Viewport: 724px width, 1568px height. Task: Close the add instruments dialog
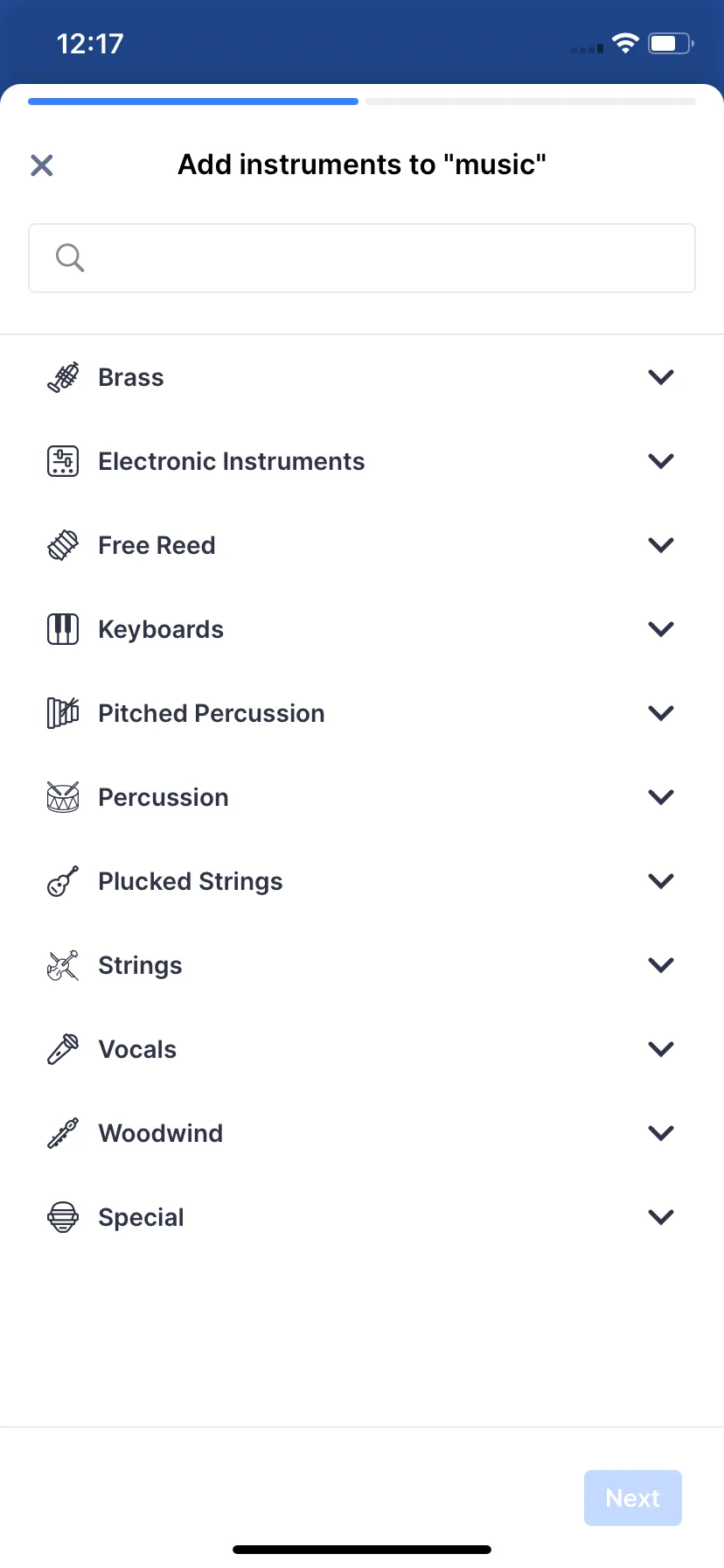(x=42, y=165)
